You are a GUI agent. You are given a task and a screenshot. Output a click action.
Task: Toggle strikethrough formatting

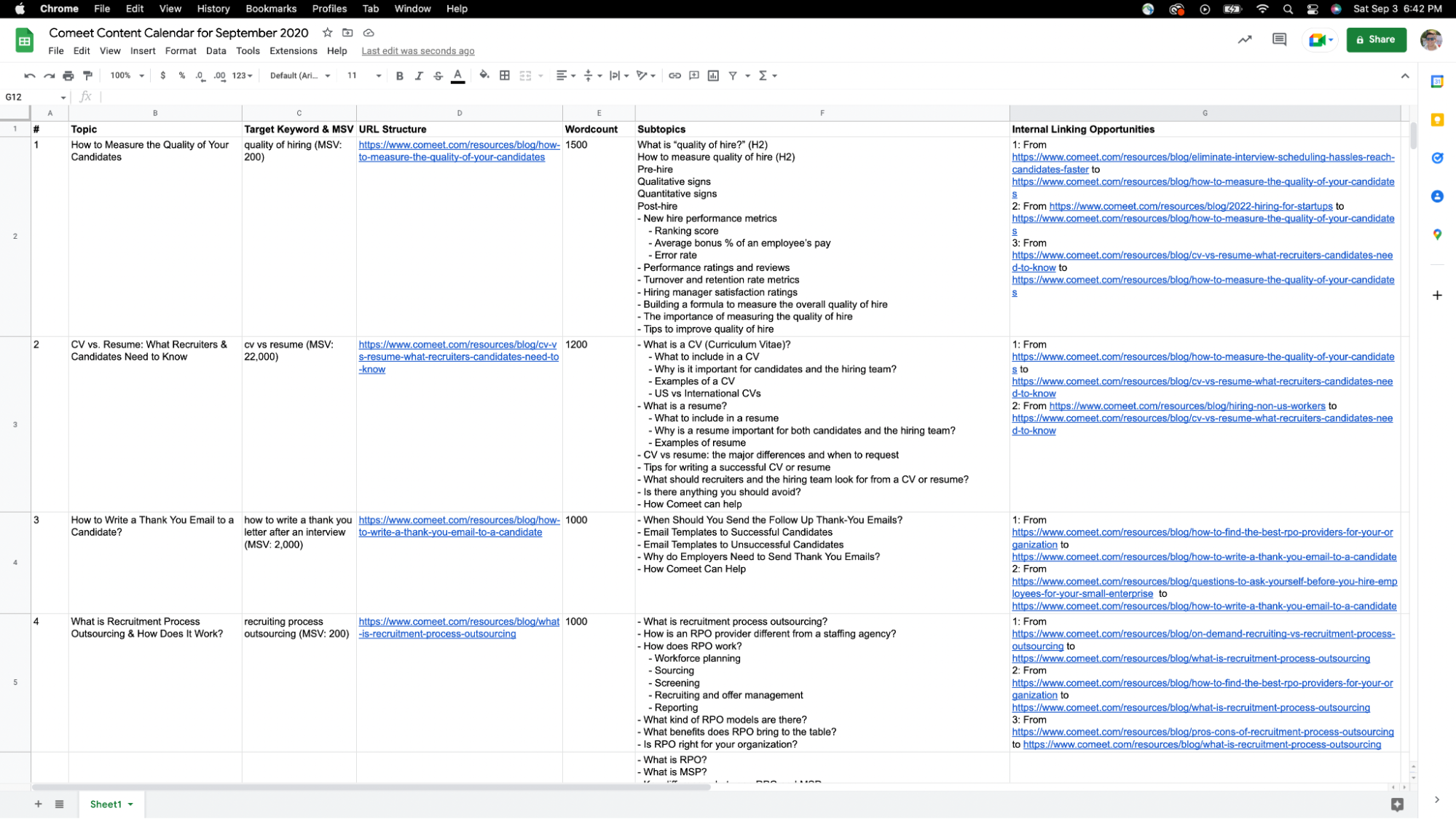[x=438, y=76]
